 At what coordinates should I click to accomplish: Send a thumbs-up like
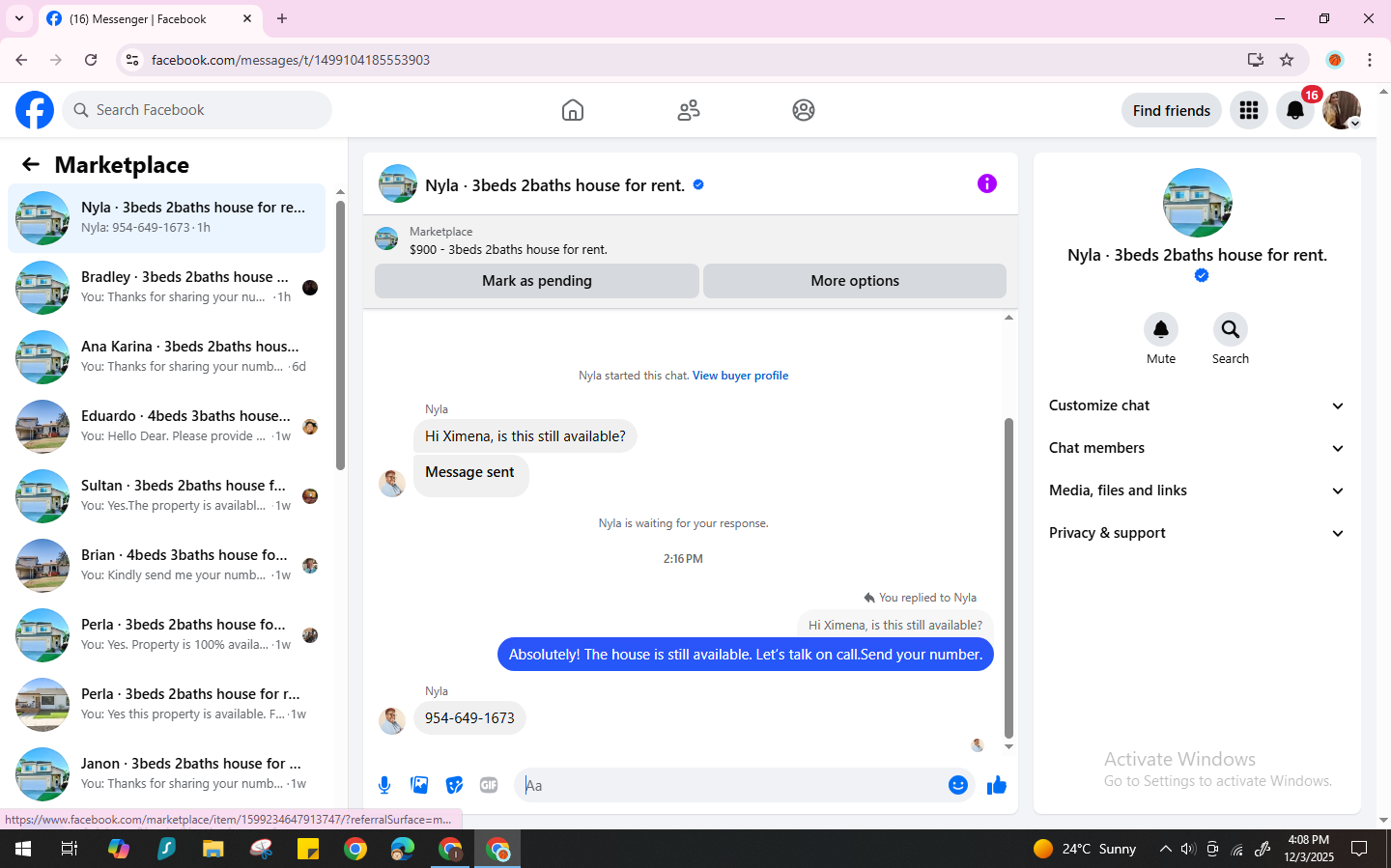[x=996, y=785]
